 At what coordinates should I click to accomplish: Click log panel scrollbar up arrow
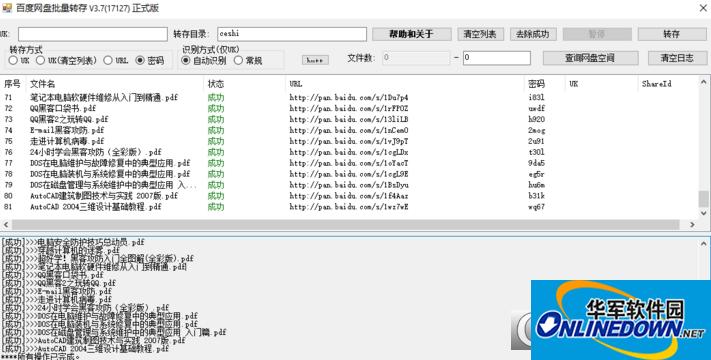tap(703, 243)
